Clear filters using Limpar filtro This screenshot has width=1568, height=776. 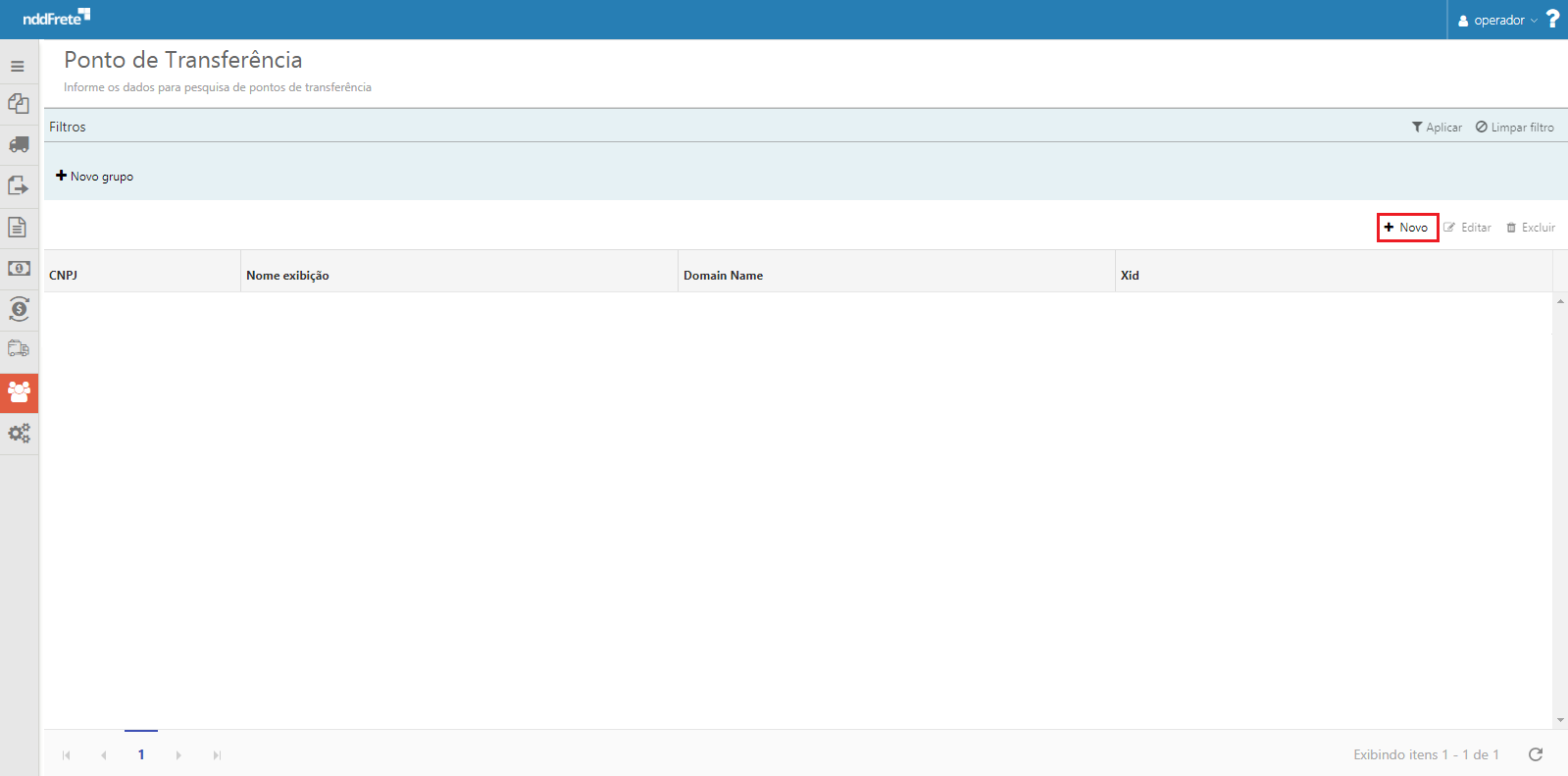pos(1515,128)
